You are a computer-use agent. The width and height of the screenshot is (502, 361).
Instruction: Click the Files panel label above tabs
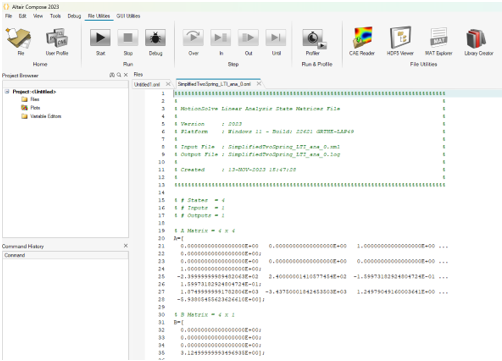tap(138, 74)
